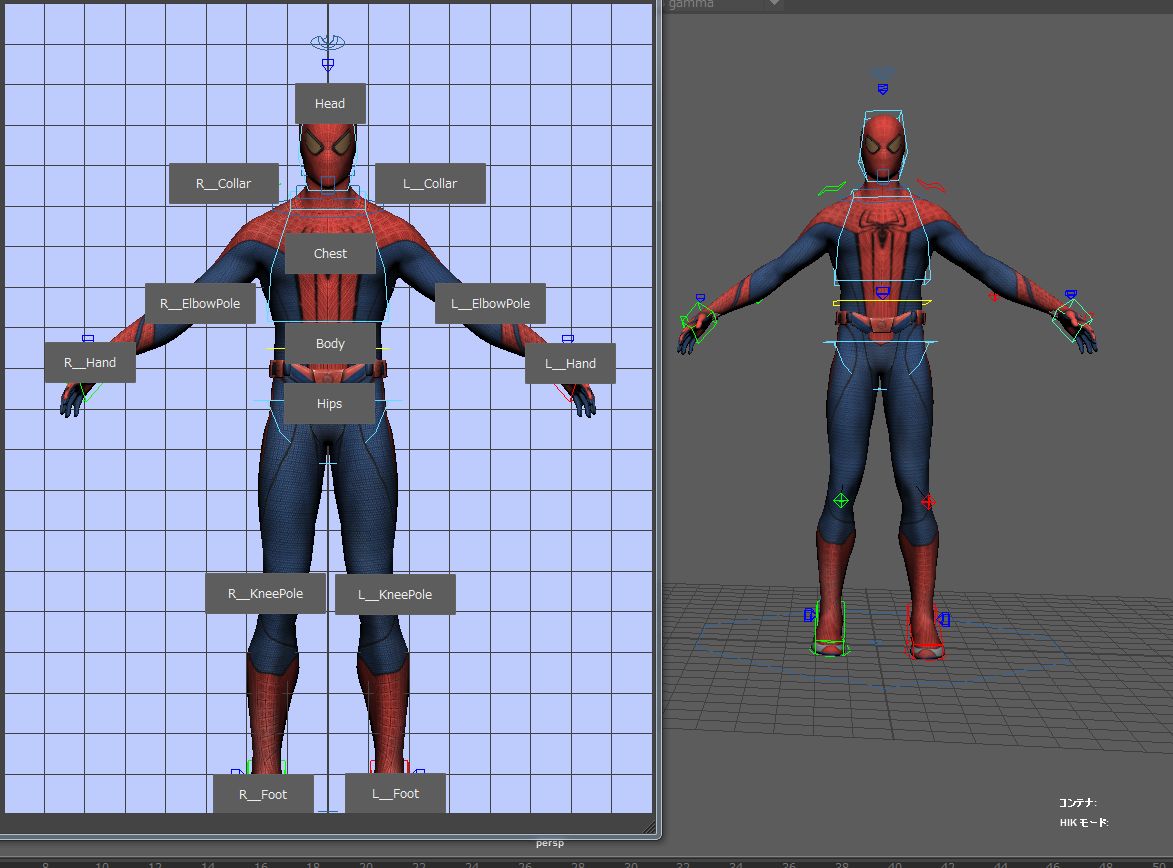Select the Chest control button
This screenshot has width=1173, height=868.
click(x=330, y=254)
